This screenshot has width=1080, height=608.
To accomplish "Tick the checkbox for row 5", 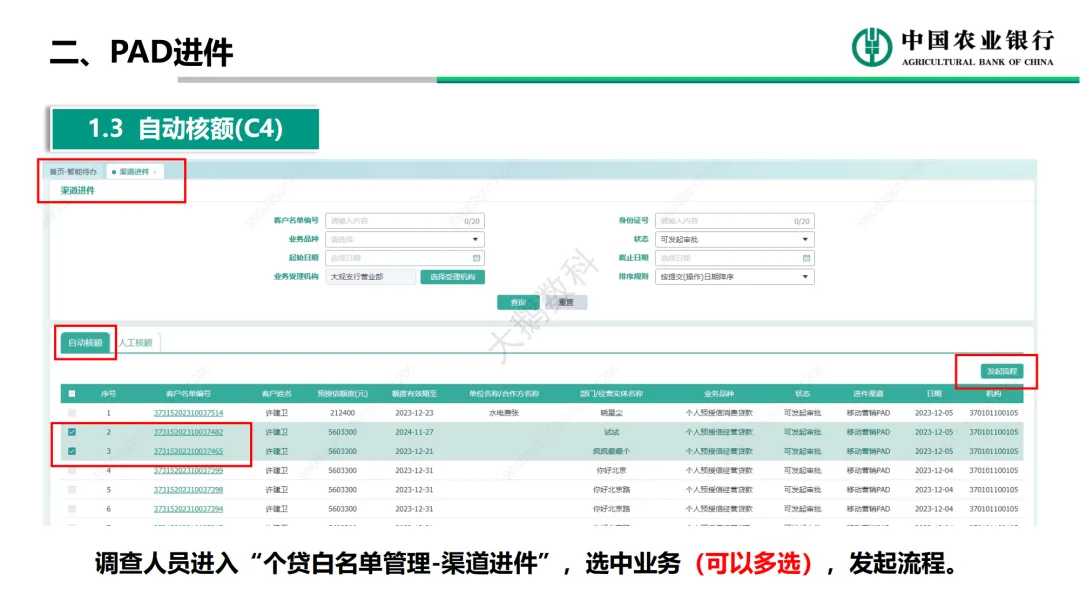I will coord(71,490).
